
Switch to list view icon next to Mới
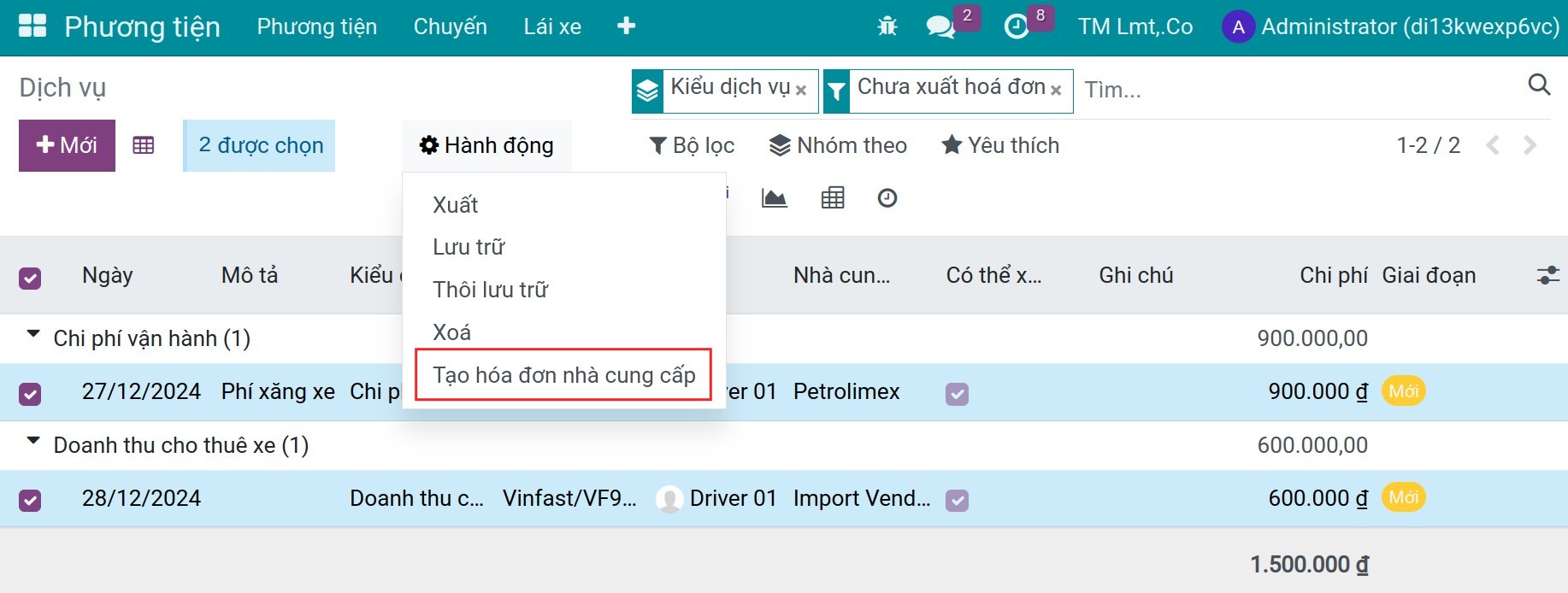point(144,145)
